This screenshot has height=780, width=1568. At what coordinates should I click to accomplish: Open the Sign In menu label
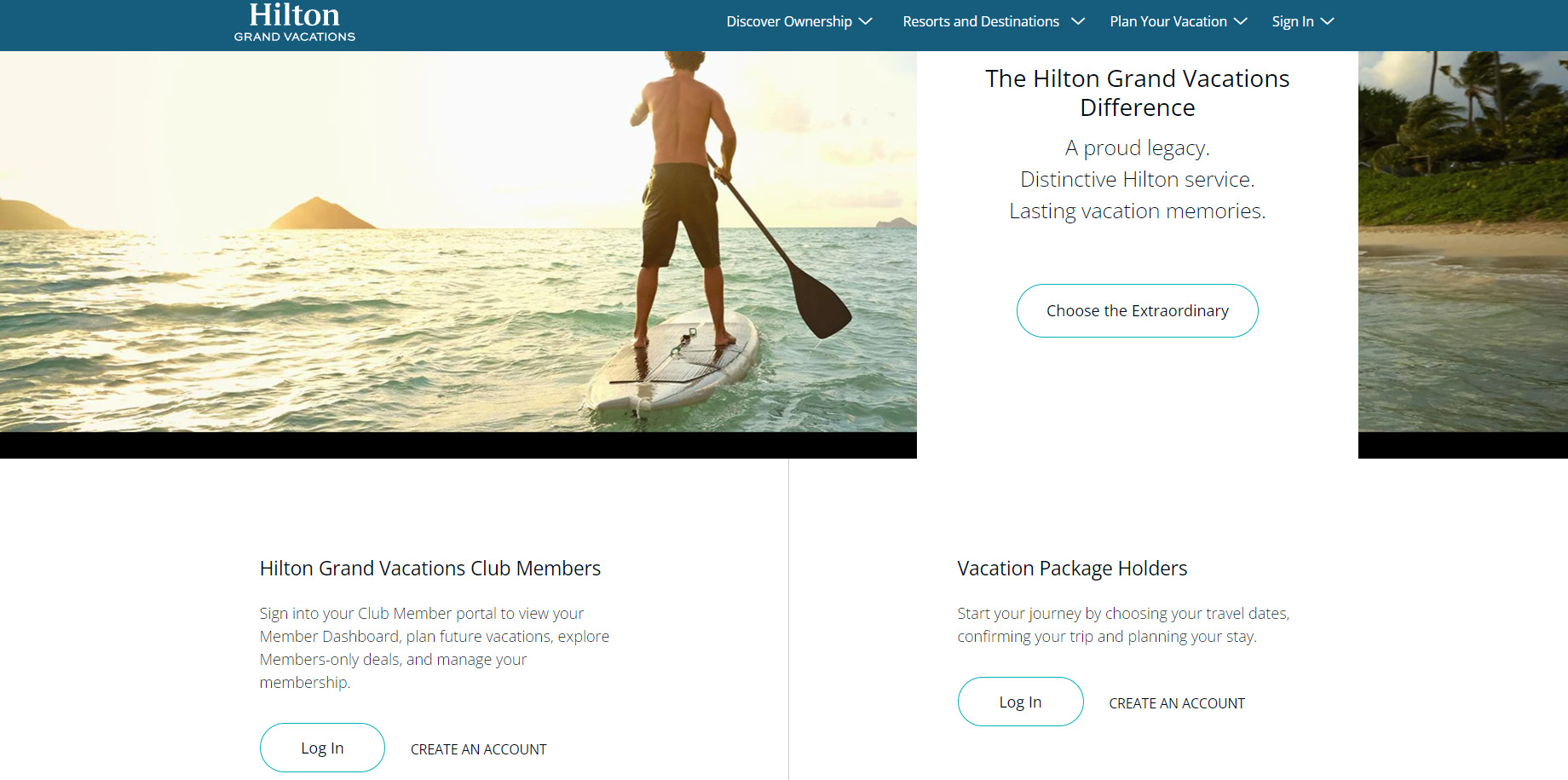[1293, 21]
